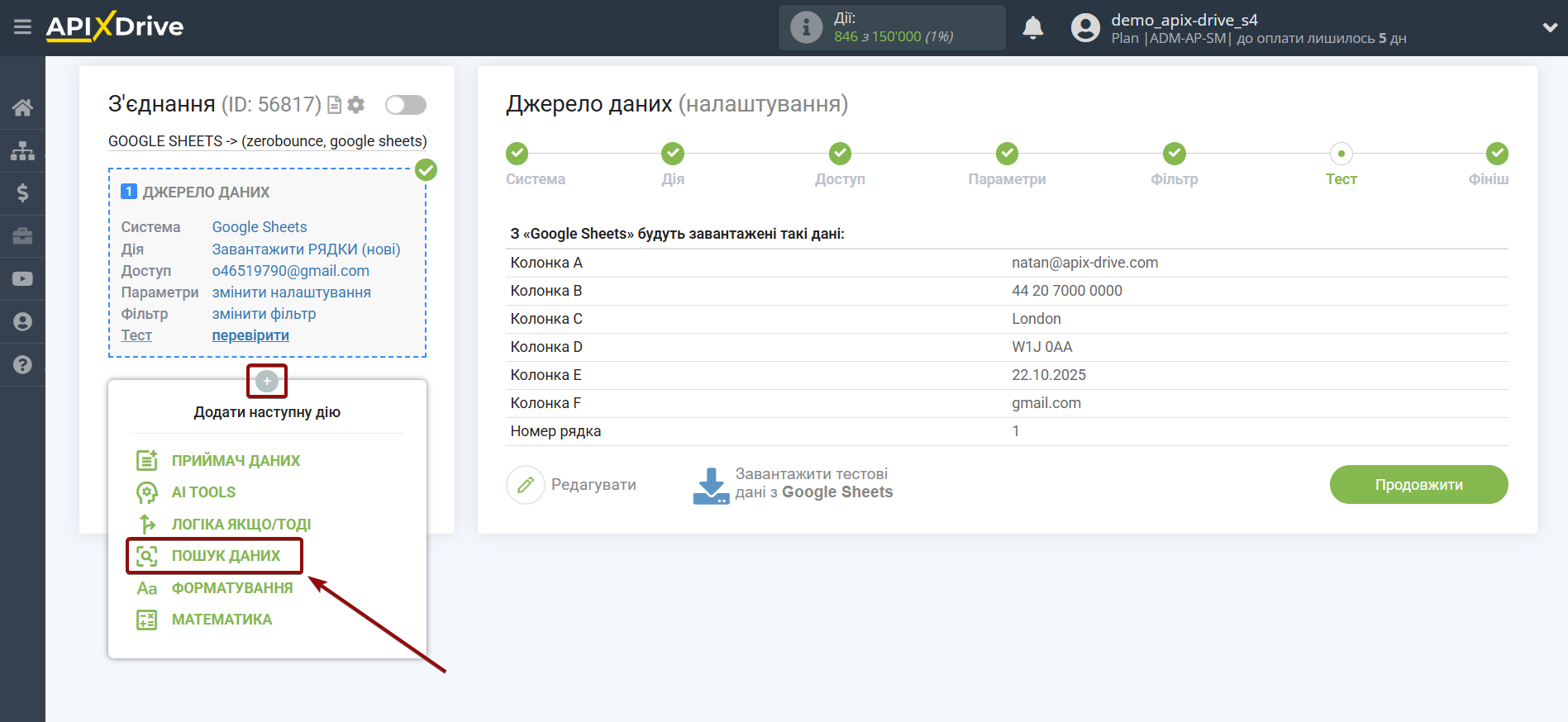The width and height of the screenshot is (1568, 722).
Task: Open help question icon in sidebar
Action: pyautogui.click(x=22, y=364)
